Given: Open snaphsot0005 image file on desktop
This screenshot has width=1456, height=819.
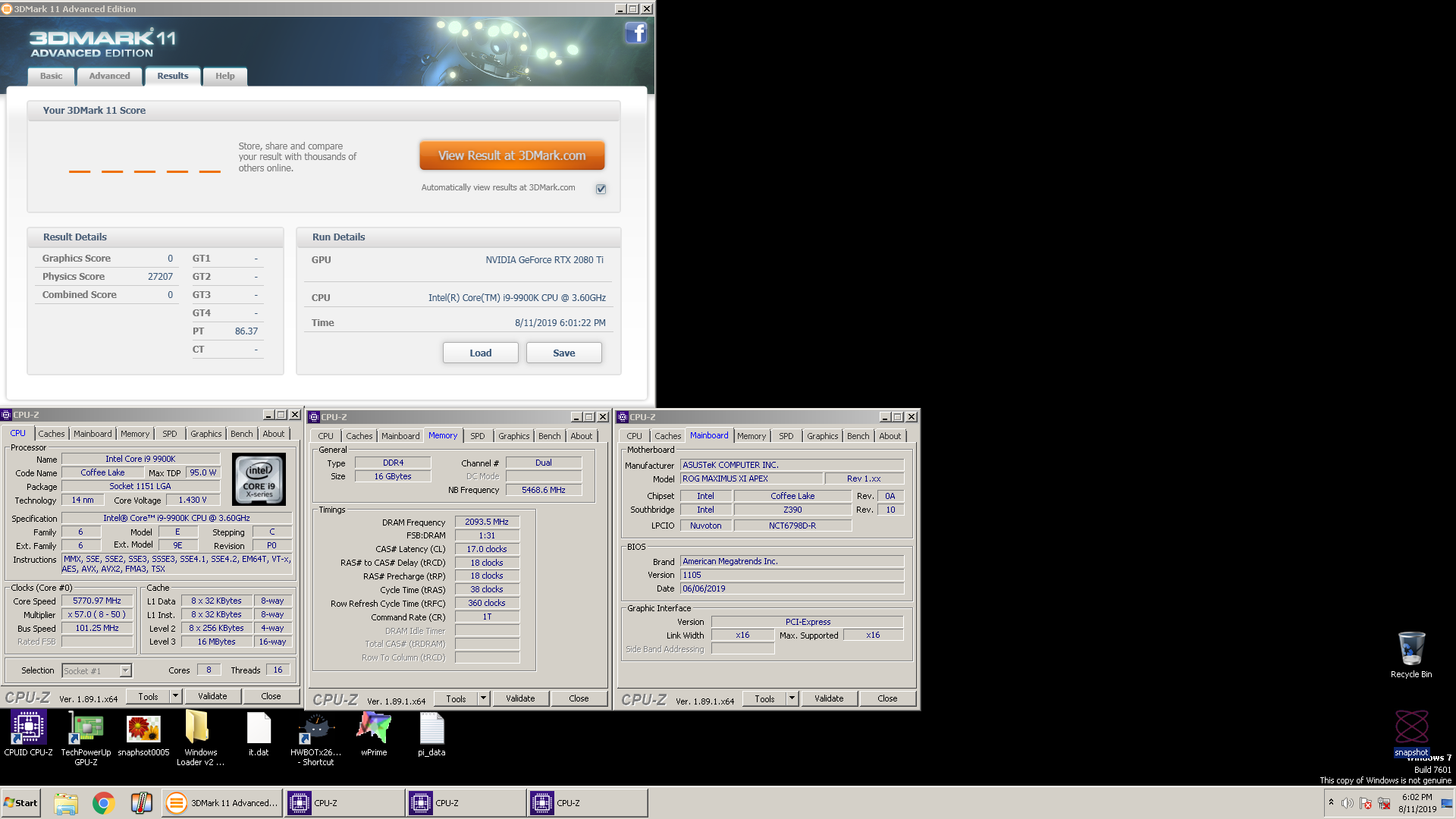Looking at the screenshot, I should [x=143, y=733].
